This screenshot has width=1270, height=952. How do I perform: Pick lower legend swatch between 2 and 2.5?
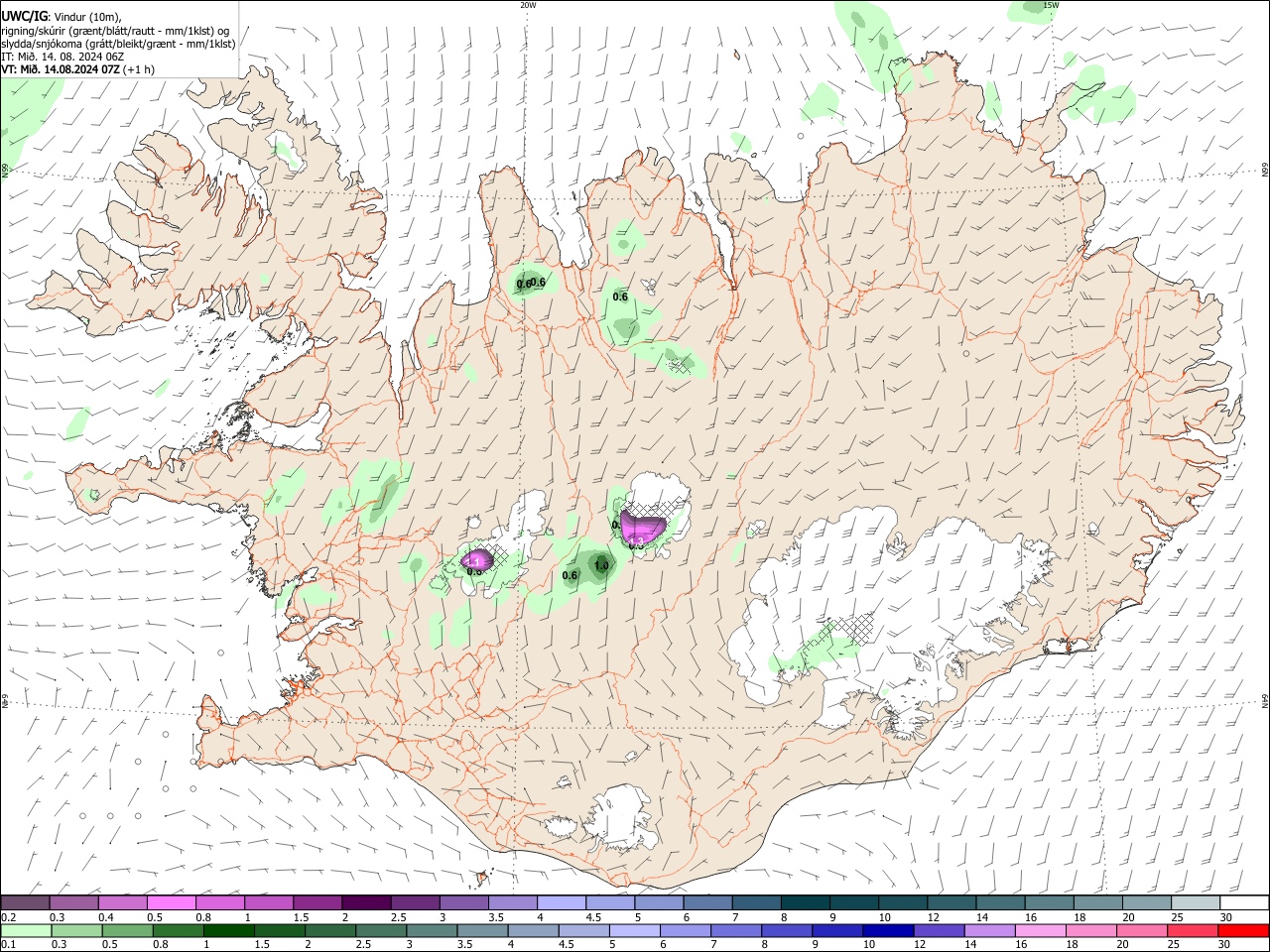(x=330, y=930)
